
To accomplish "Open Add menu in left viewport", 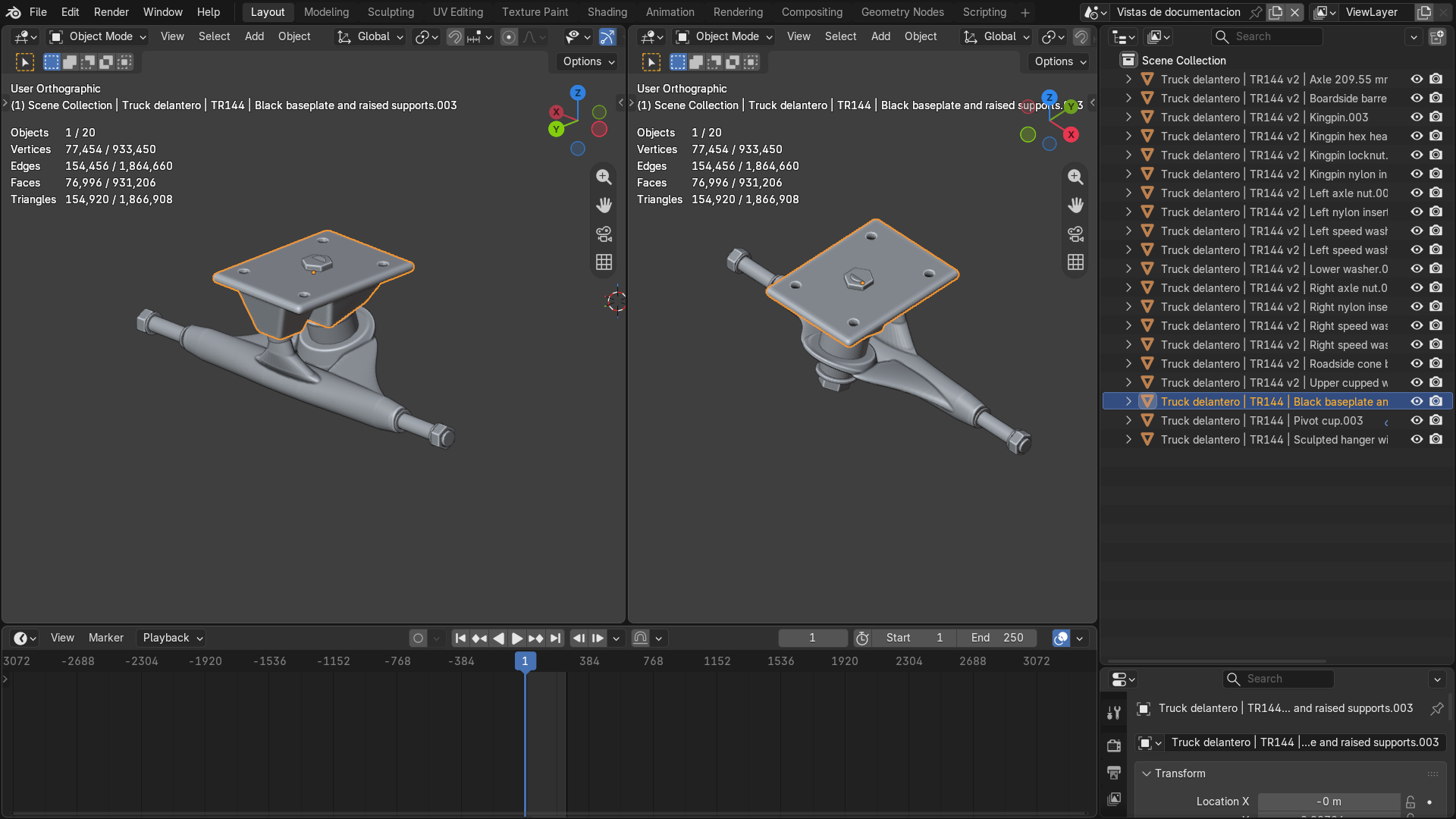I will (254, 36).
